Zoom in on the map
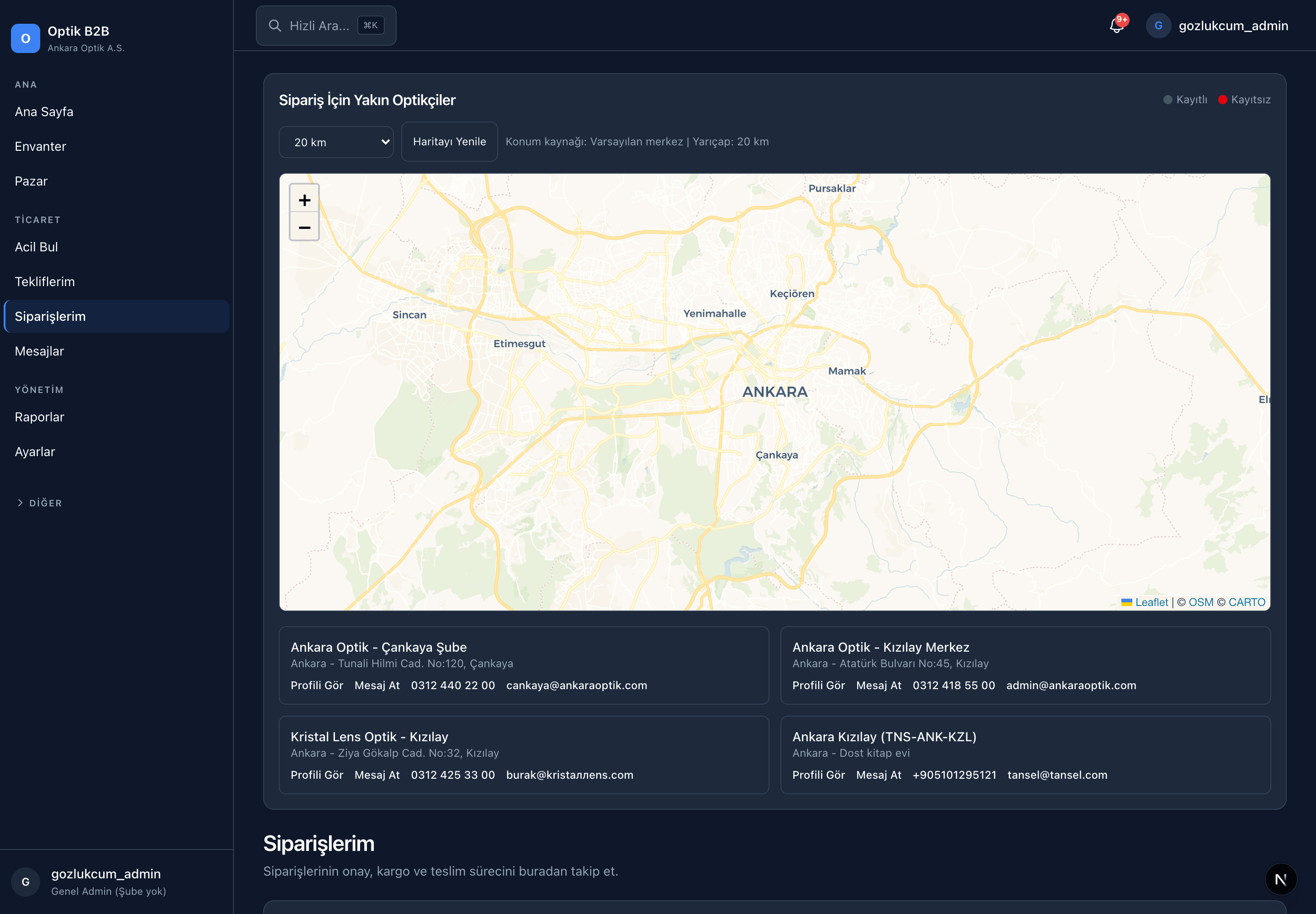 tap(304, 200)
